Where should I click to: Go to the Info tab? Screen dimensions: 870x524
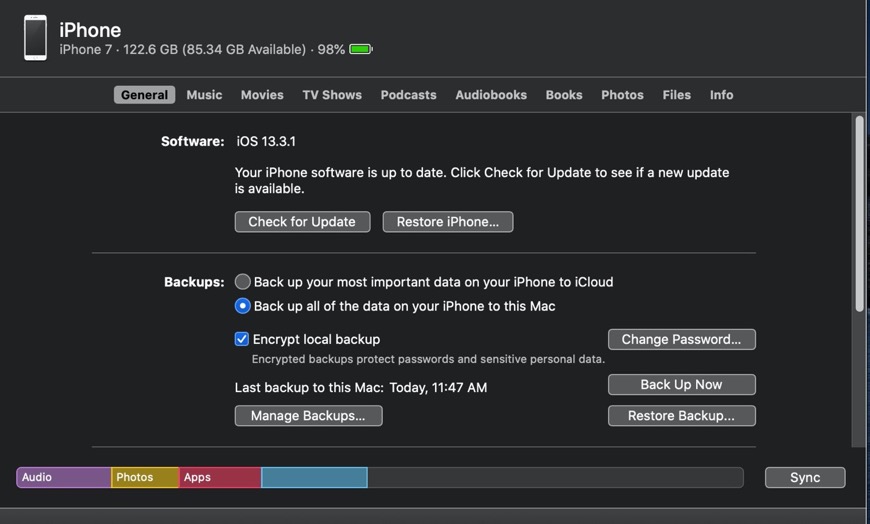721,95
